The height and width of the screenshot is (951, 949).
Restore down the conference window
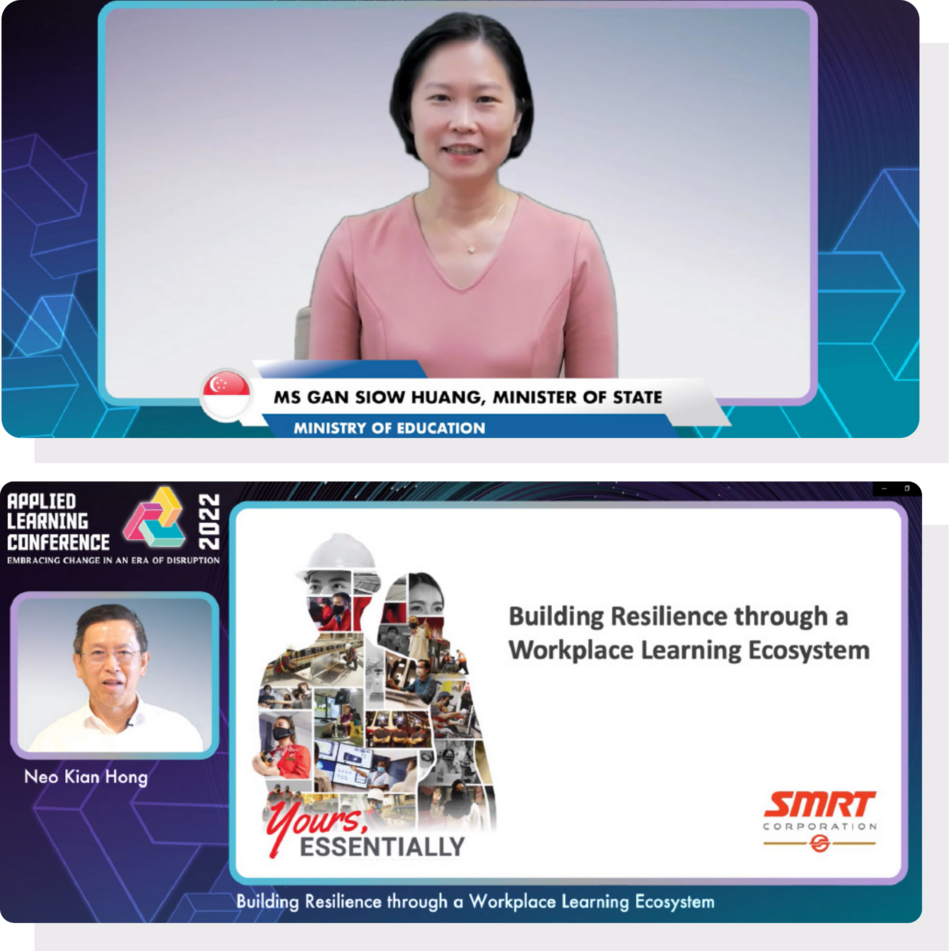pyautogui.click(x=907, y=488)
